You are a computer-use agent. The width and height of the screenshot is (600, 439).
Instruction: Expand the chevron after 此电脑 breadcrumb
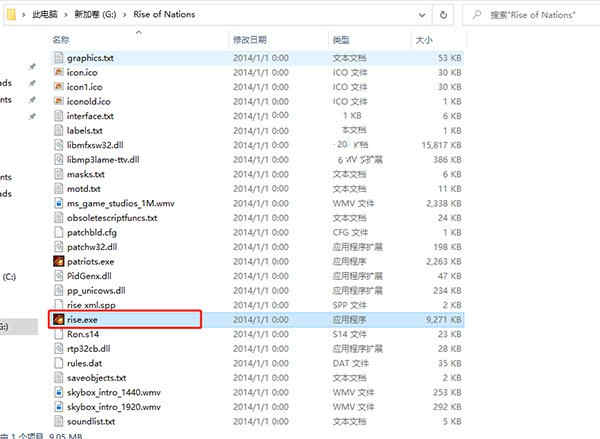pyautogui.click(x=65, y=15)
